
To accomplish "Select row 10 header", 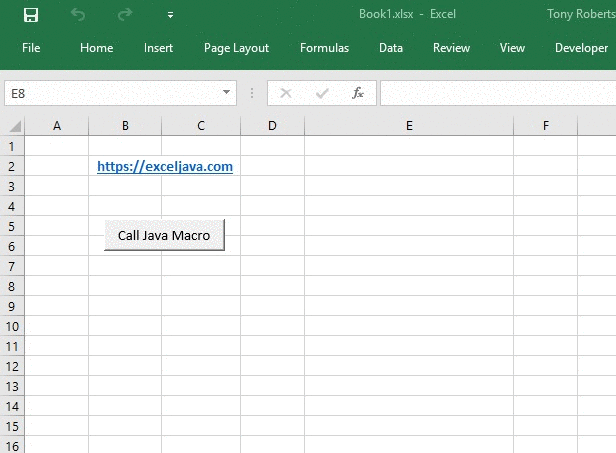I will tap(12, 326).
